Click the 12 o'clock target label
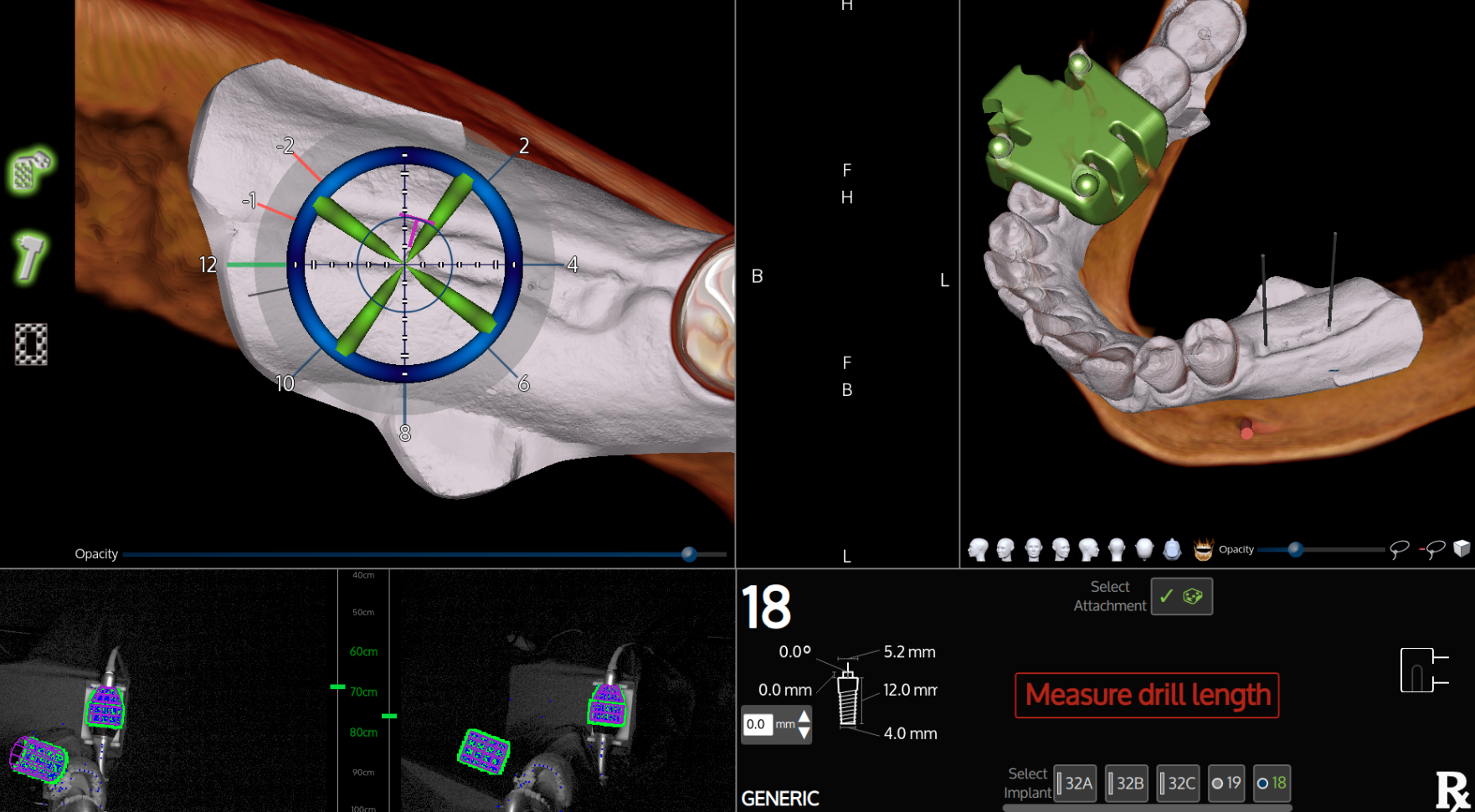 coord(208,265)
